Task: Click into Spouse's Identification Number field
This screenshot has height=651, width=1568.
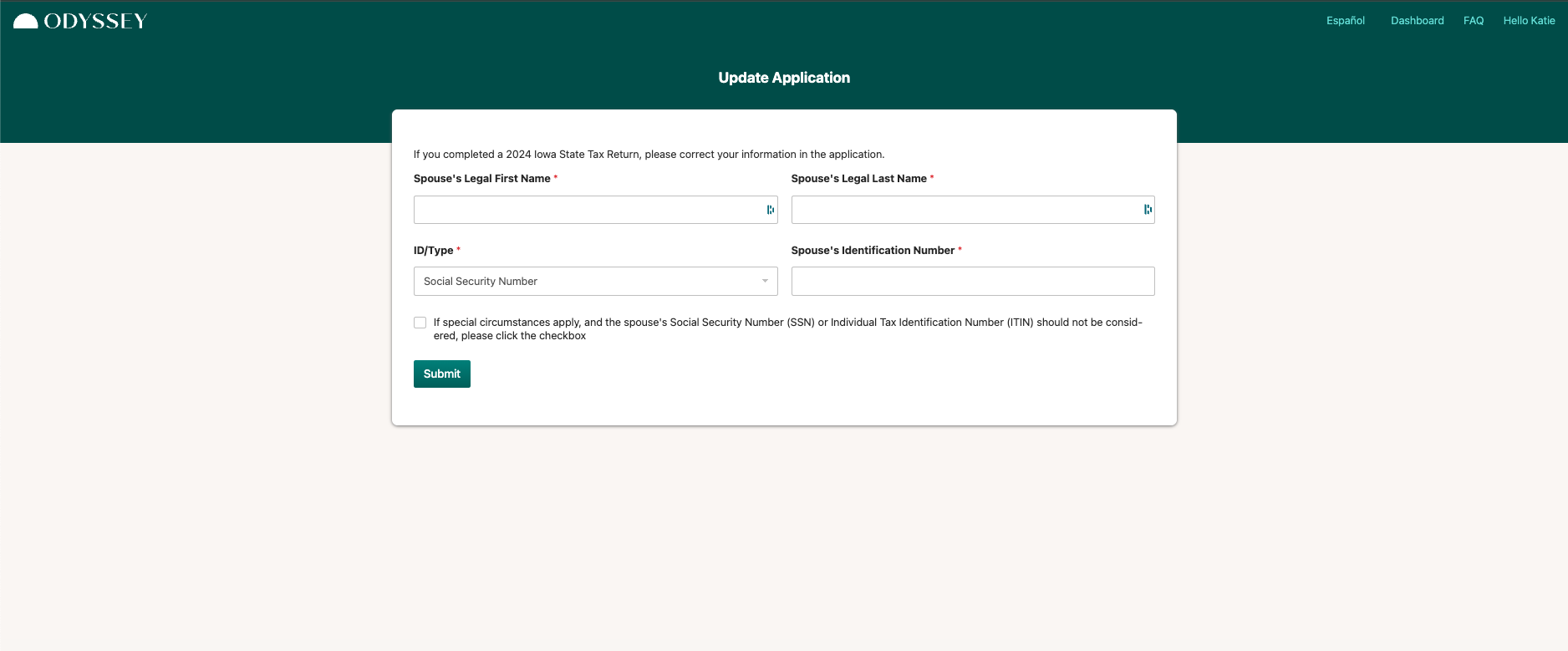Action: coord(972,282)
